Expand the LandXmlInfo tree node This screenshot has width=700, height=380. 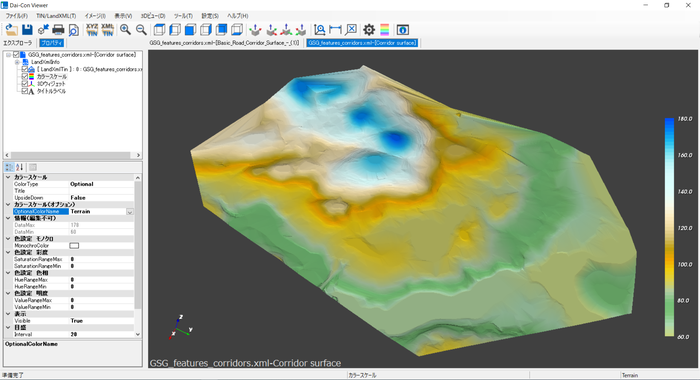tap(17, 62)
